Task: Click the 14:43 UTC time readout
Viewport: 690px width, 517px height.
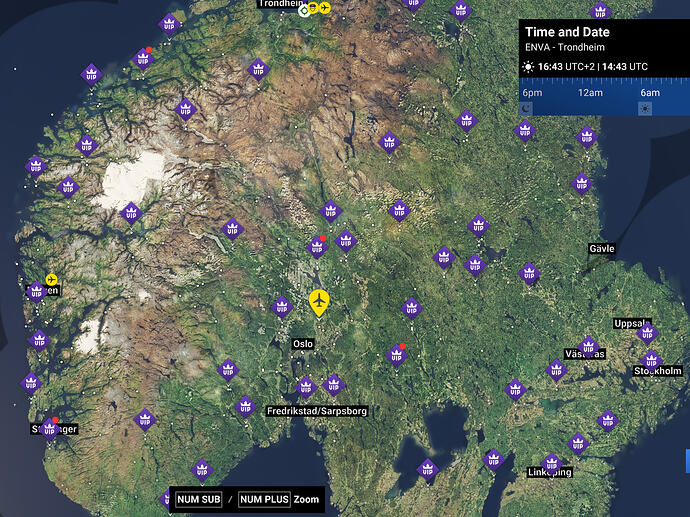Action: [625, 67]
